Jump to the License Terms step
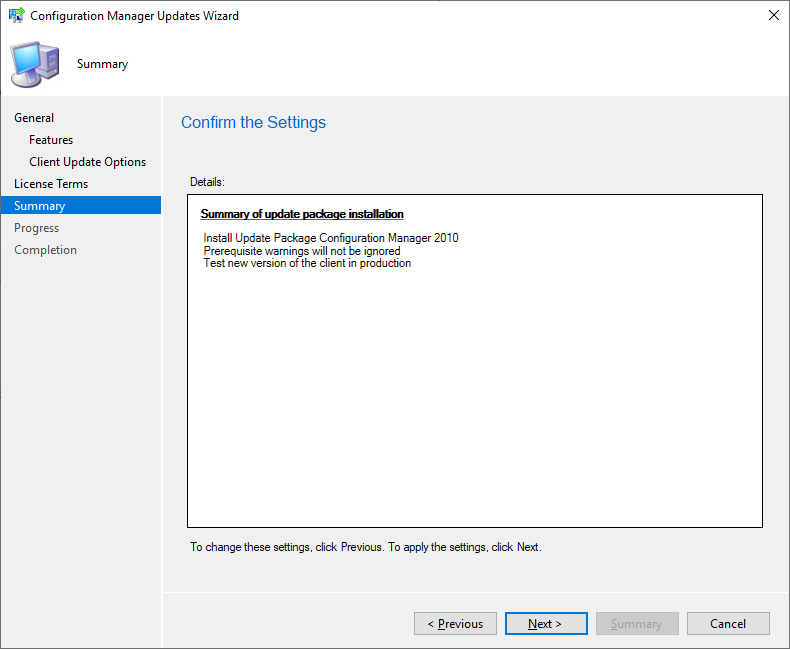Viewport: 790px width, 649px height. [x=51, y=184]
